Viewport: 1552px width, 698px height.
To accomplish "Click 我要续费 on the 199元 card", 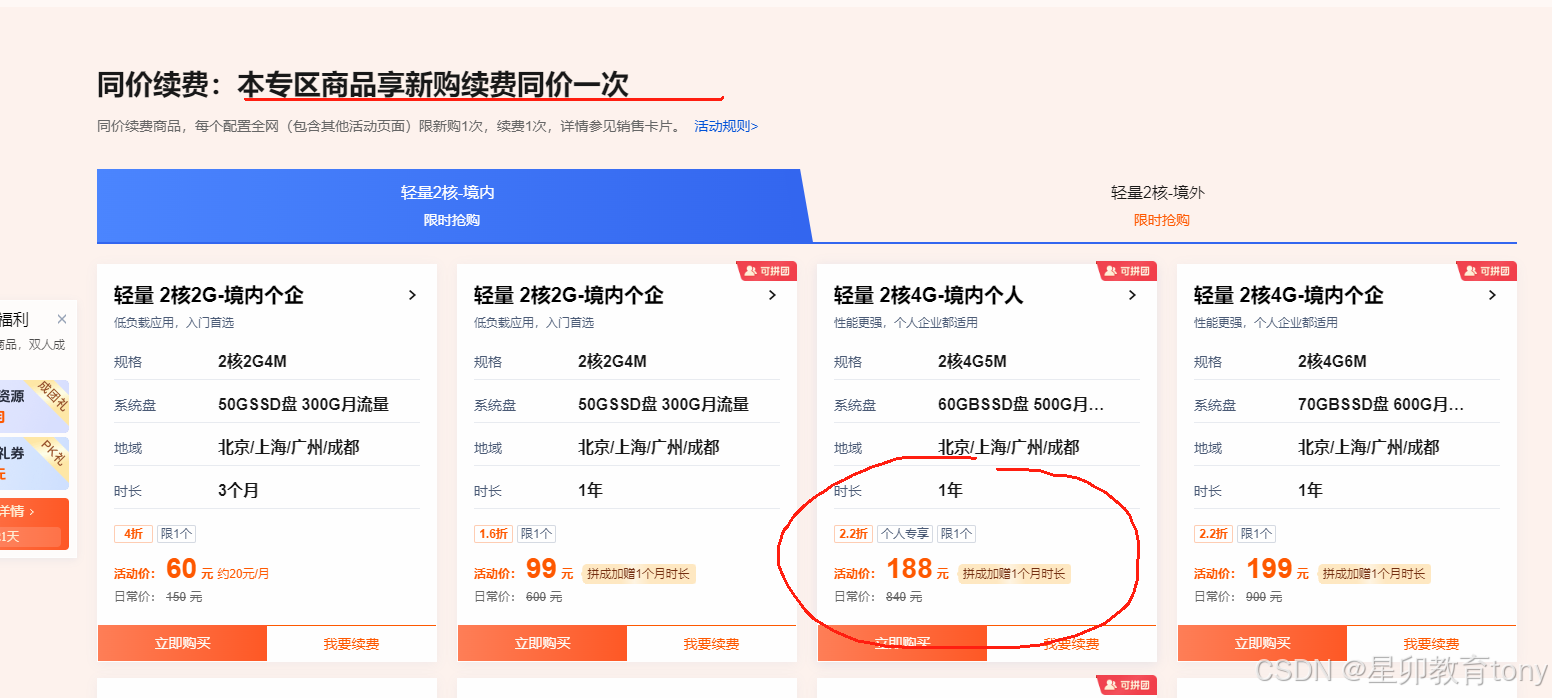I will (1432, 643).
